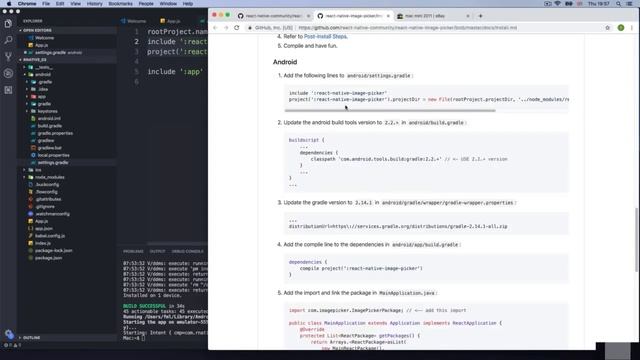Expand the node_modules folder

click(49, 177)
